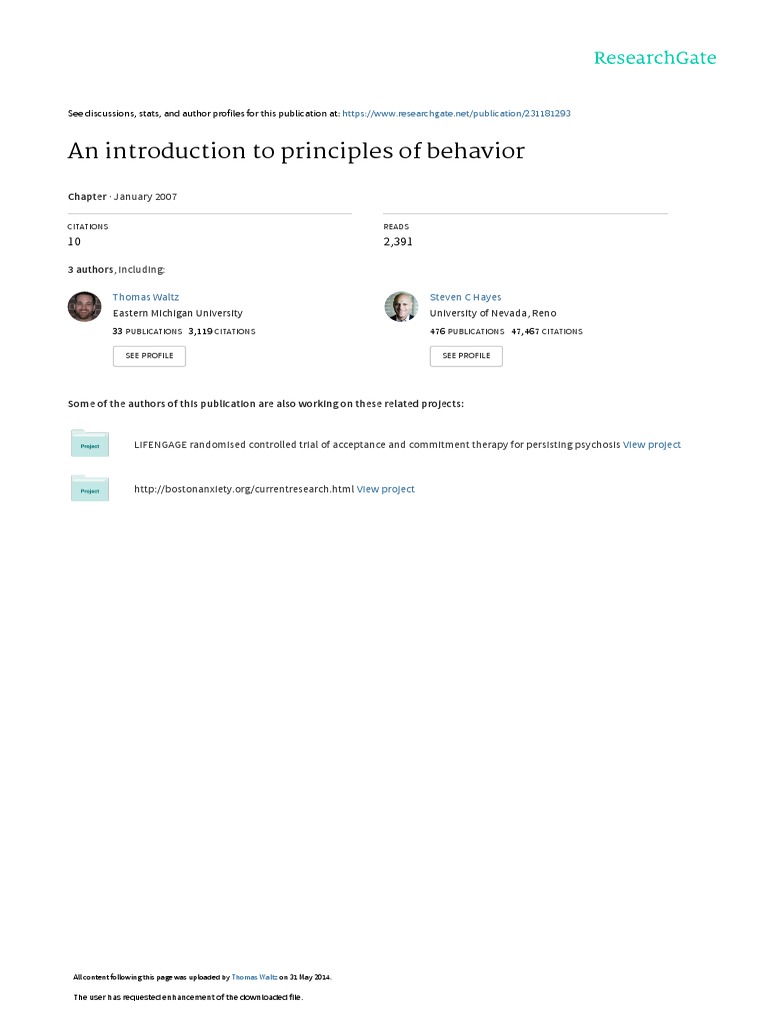
Task: Open the researchgate.net publication URL
Action: [456, 114]
